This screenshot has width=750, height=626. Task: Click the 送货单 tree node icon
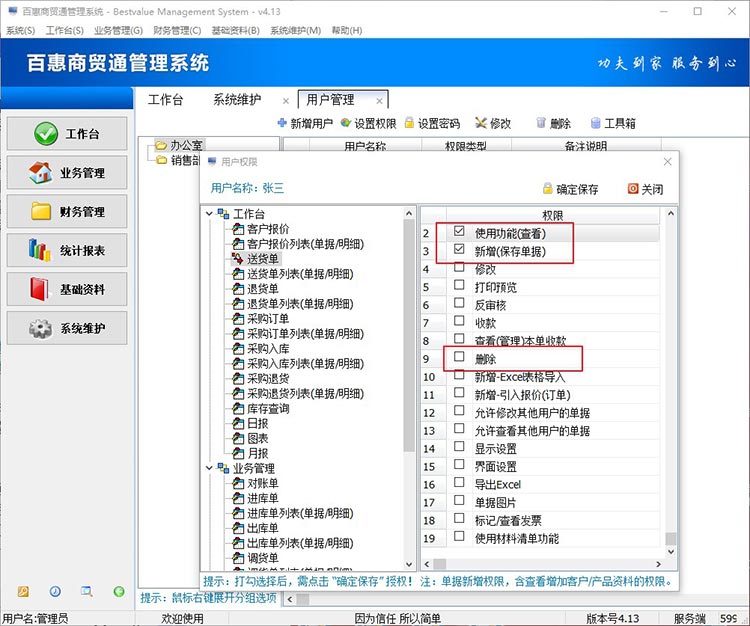point(238,259)
